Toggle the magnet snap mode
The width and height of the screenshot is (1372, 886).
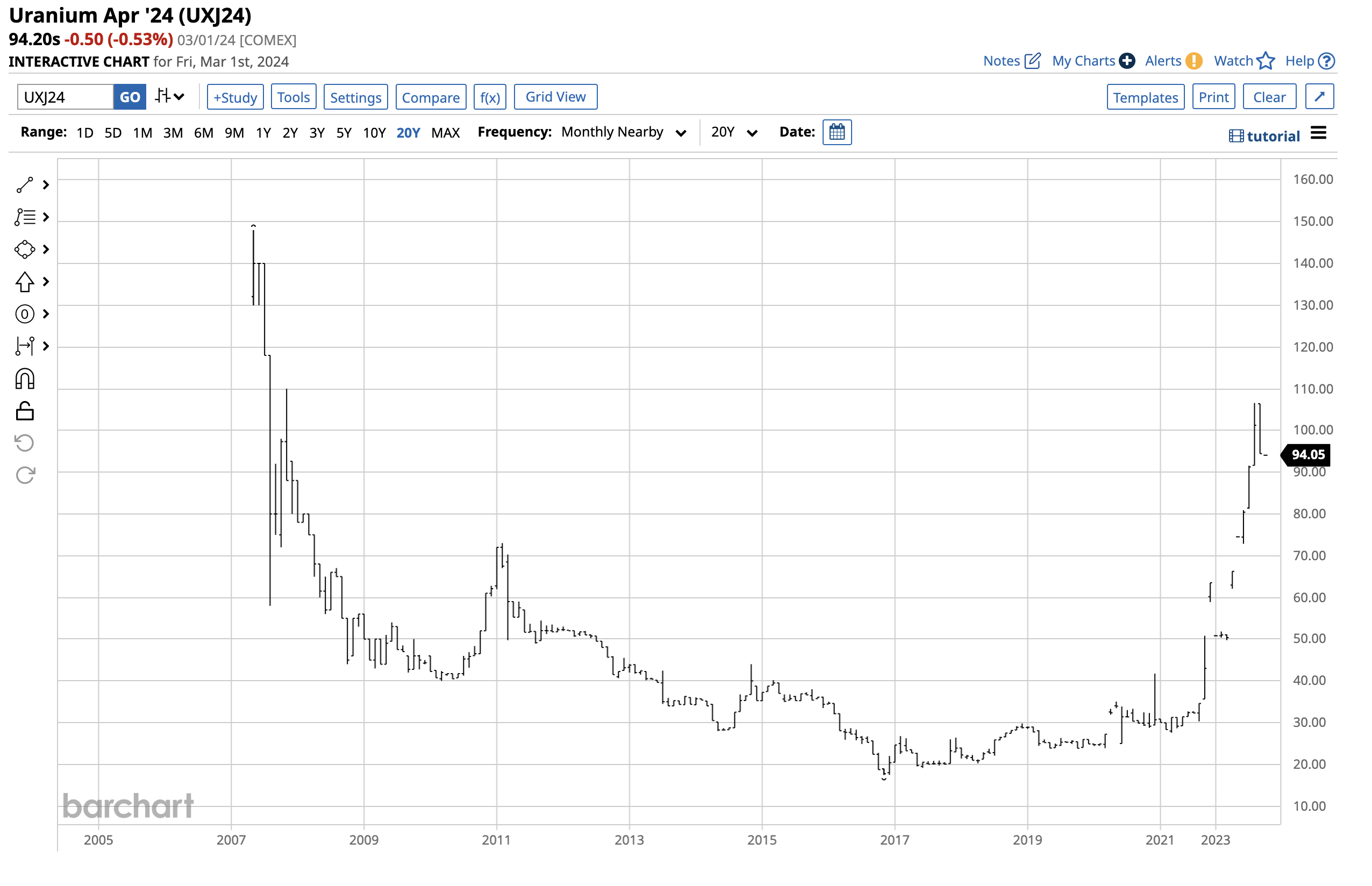tap(25, 378)
